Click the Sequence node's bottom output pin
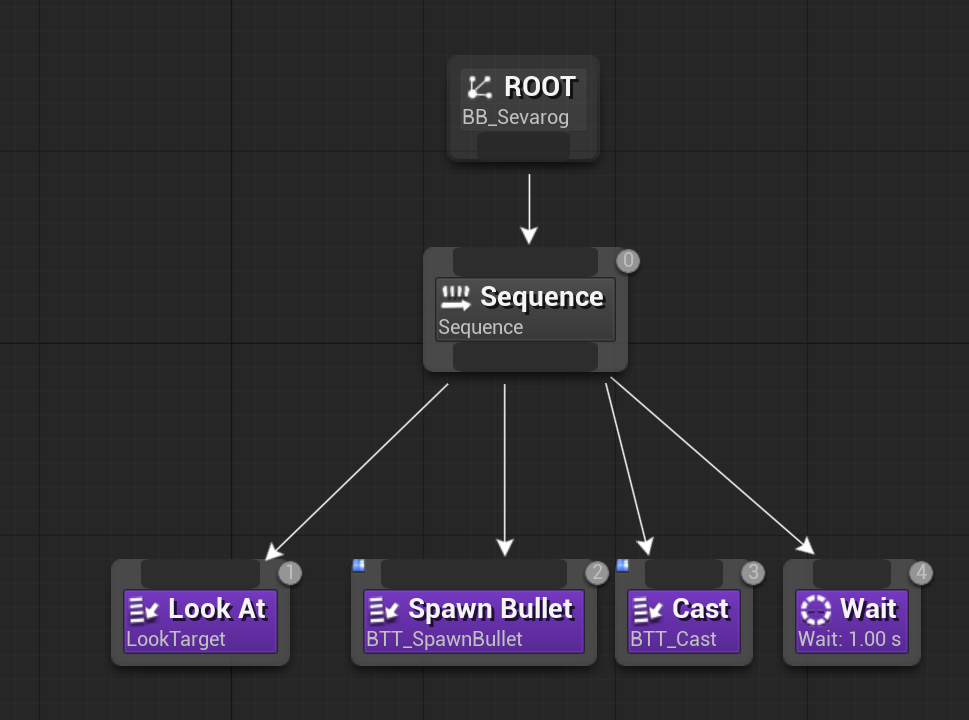The width and height of the screenshot is (969, 720). click(x=525, y=357)
